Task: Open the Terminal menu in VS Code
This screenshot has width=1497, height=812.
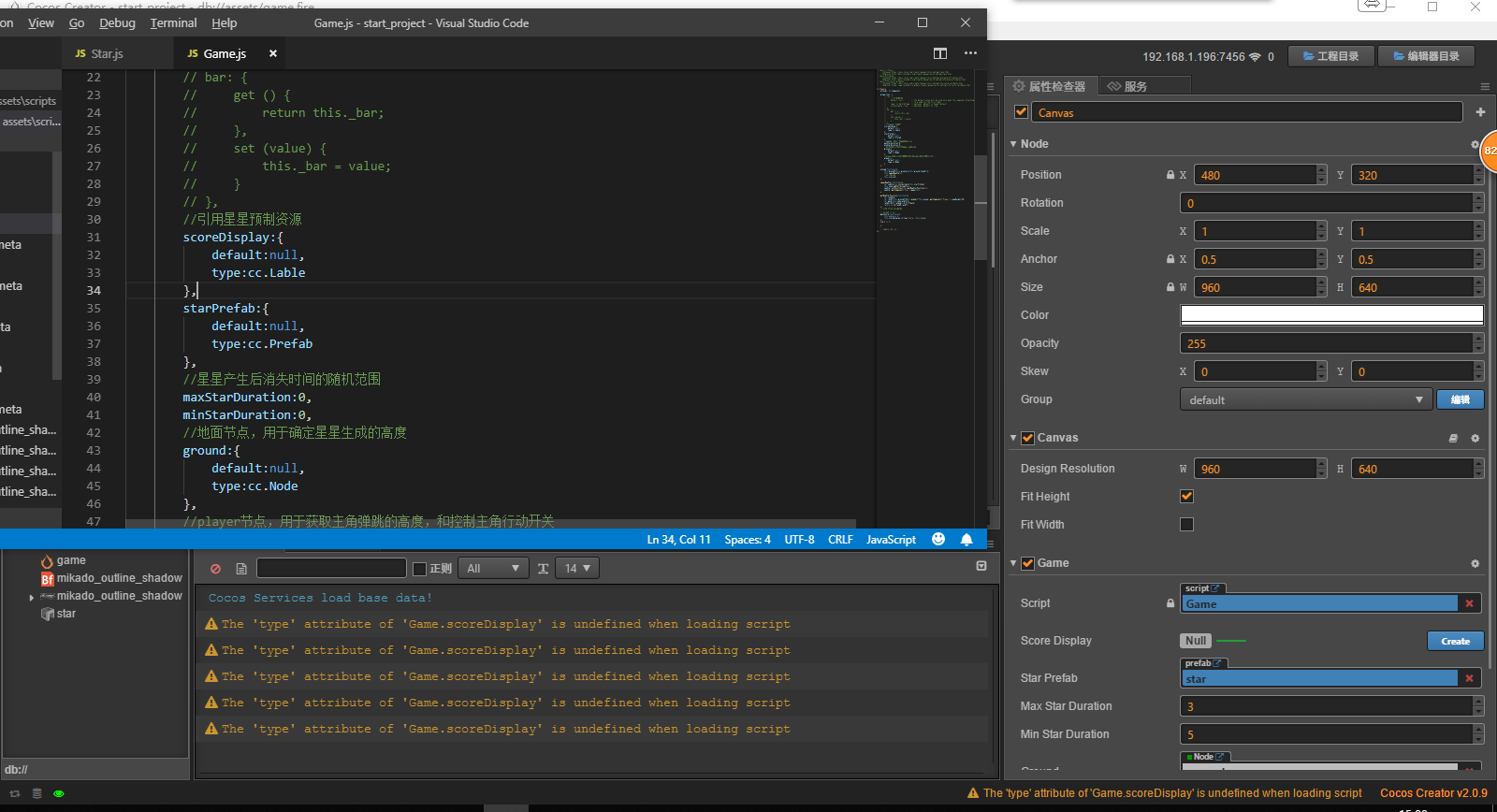Action: 173,23
